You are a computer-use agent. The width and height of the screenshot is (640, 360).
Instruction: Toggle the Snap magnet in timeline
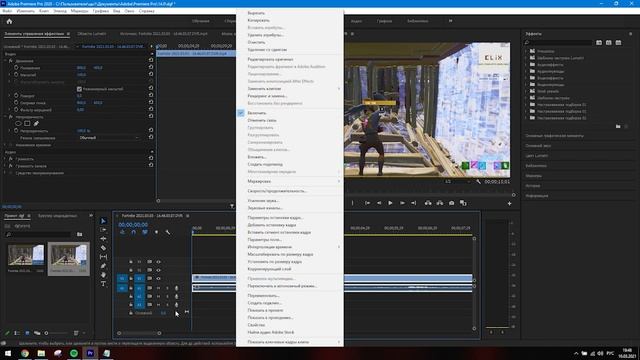click(x=133, y=232)
